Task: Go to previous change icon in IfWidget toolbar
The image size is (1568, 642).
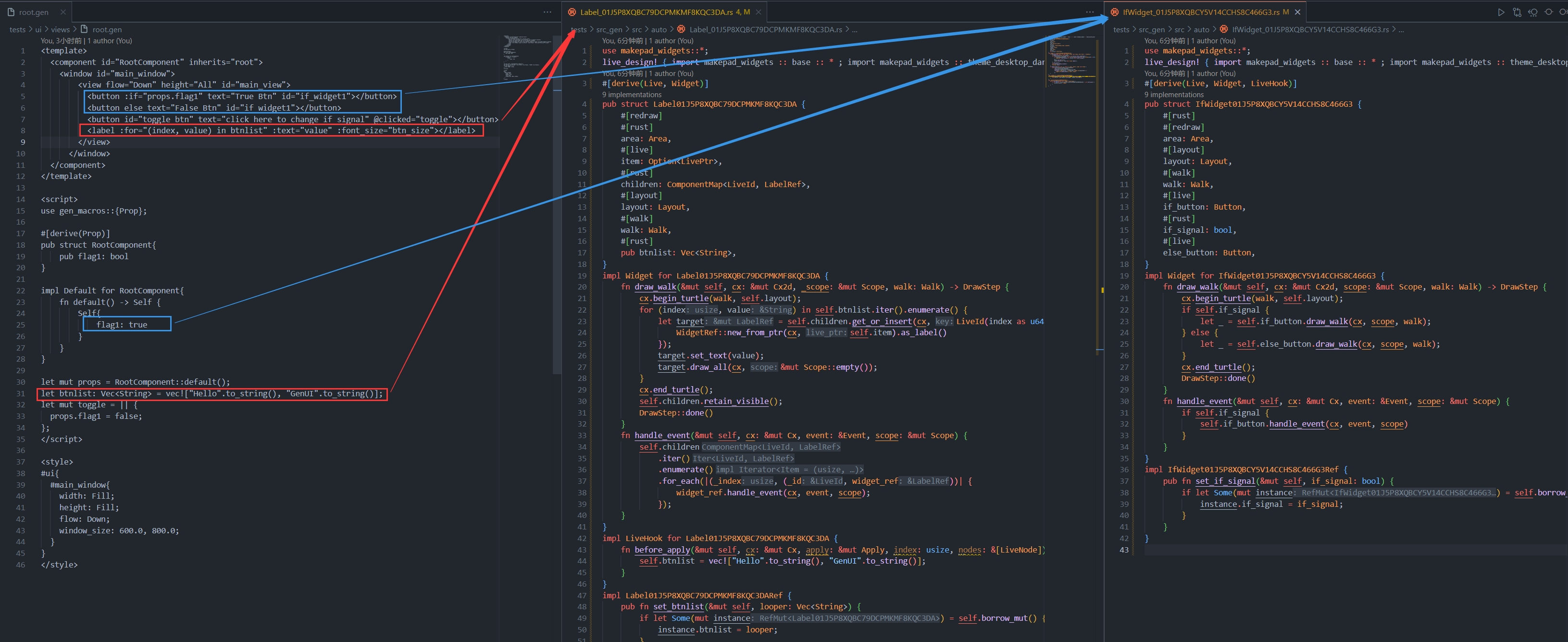Action: 1533,12
